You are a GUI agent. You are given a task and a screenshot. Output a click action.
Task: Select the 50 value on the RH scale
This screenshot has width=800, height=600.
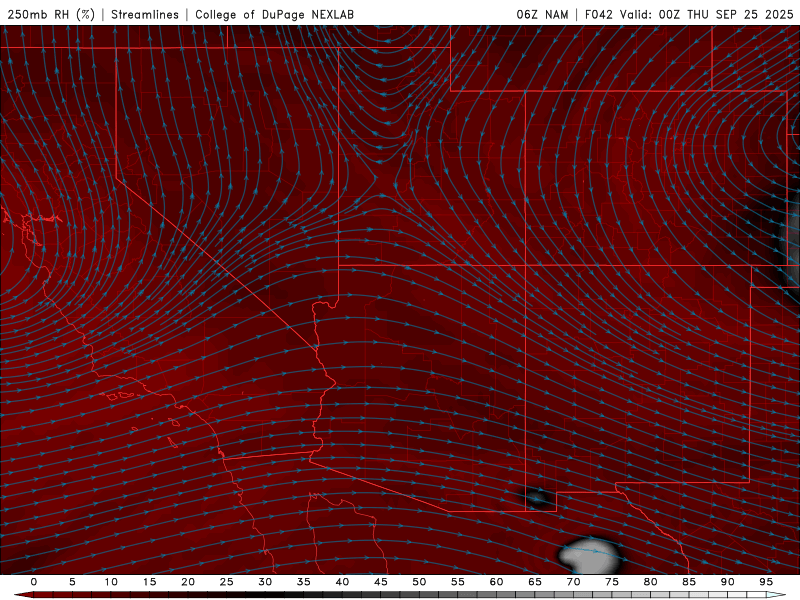tap(419, 582)
